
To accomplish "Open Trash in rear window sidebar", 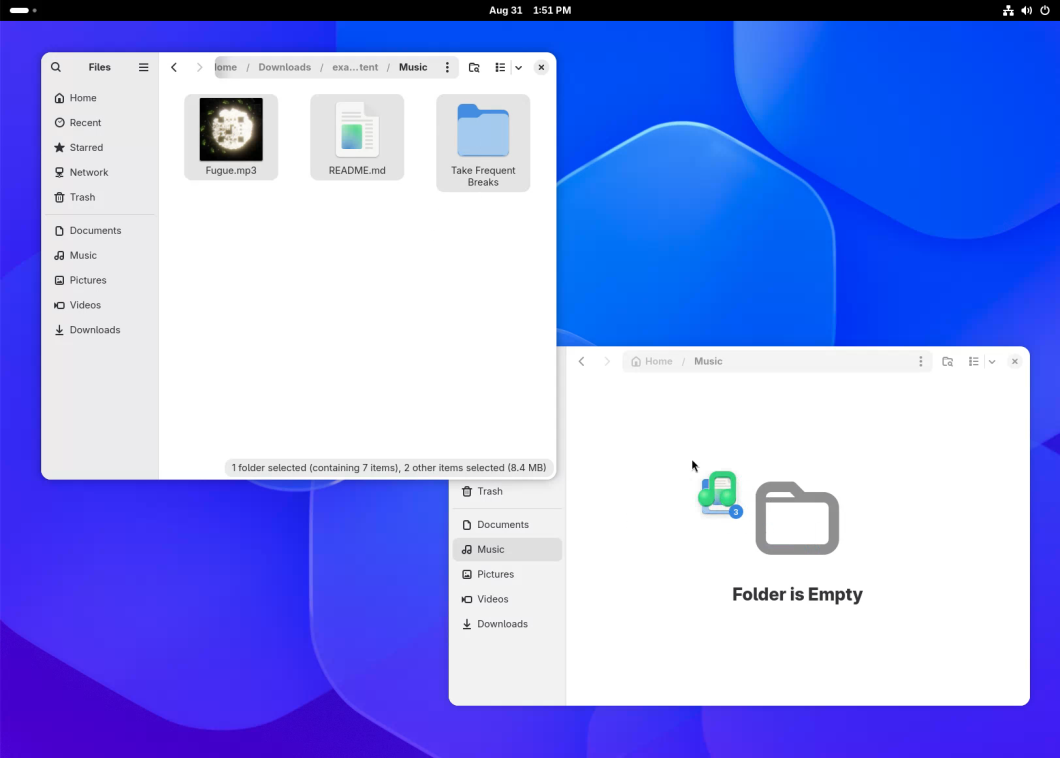I will (x=507, y=492).
